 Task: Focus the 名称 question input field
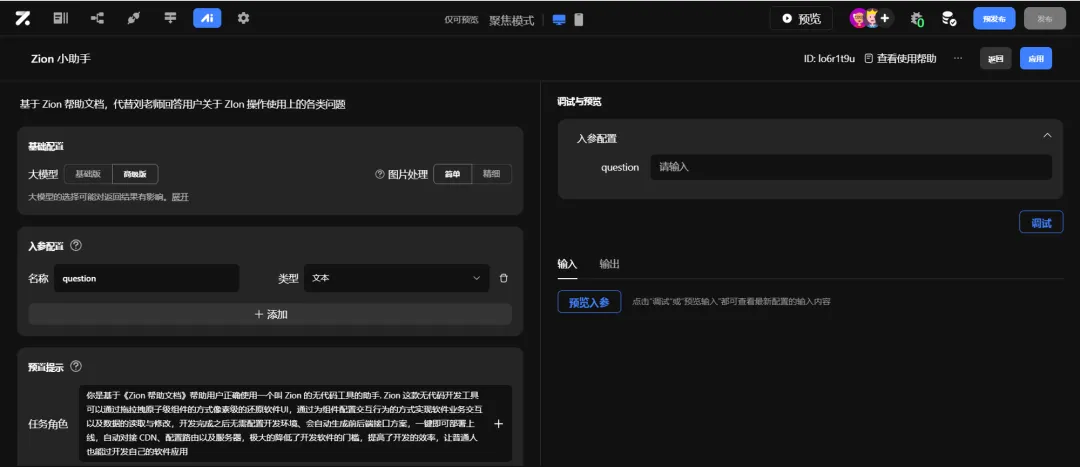click(x=147, y=278)
